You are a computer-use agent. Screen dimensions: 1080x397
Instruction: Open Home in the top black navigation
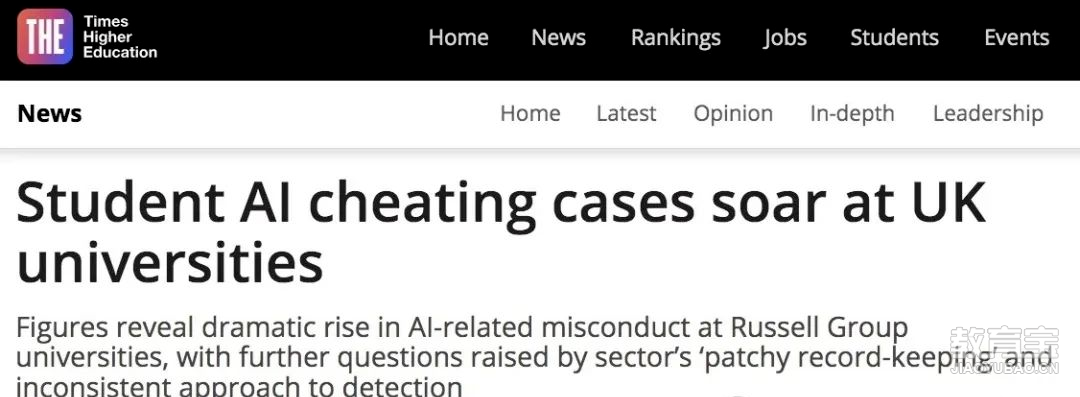tap(458, 37)
